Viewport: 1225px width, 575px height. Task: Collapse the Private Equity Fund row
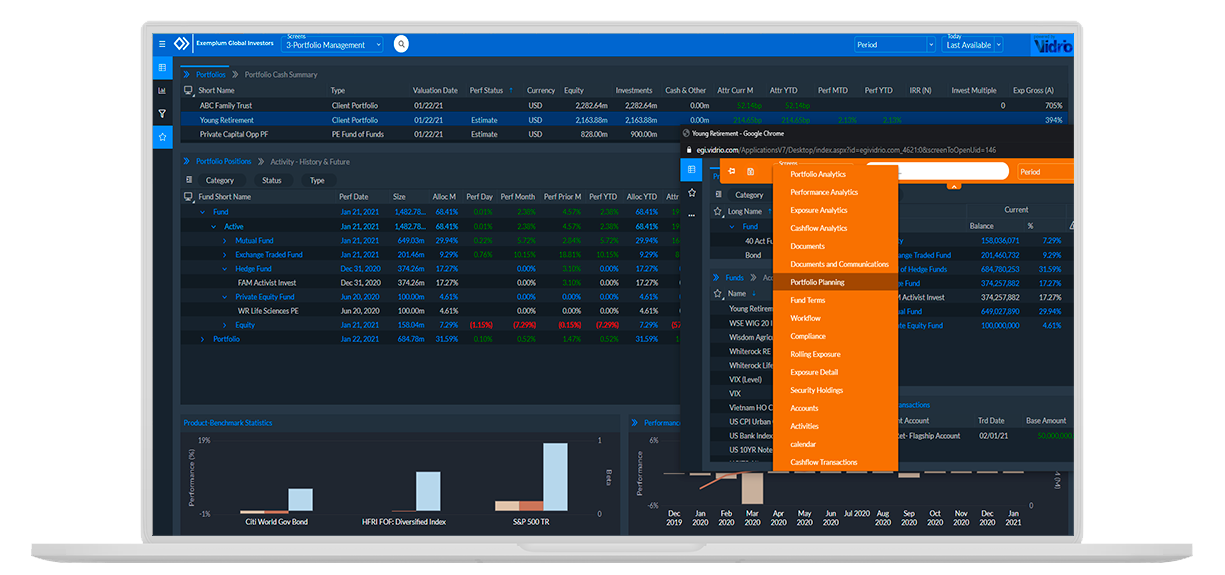coord(224,296)
